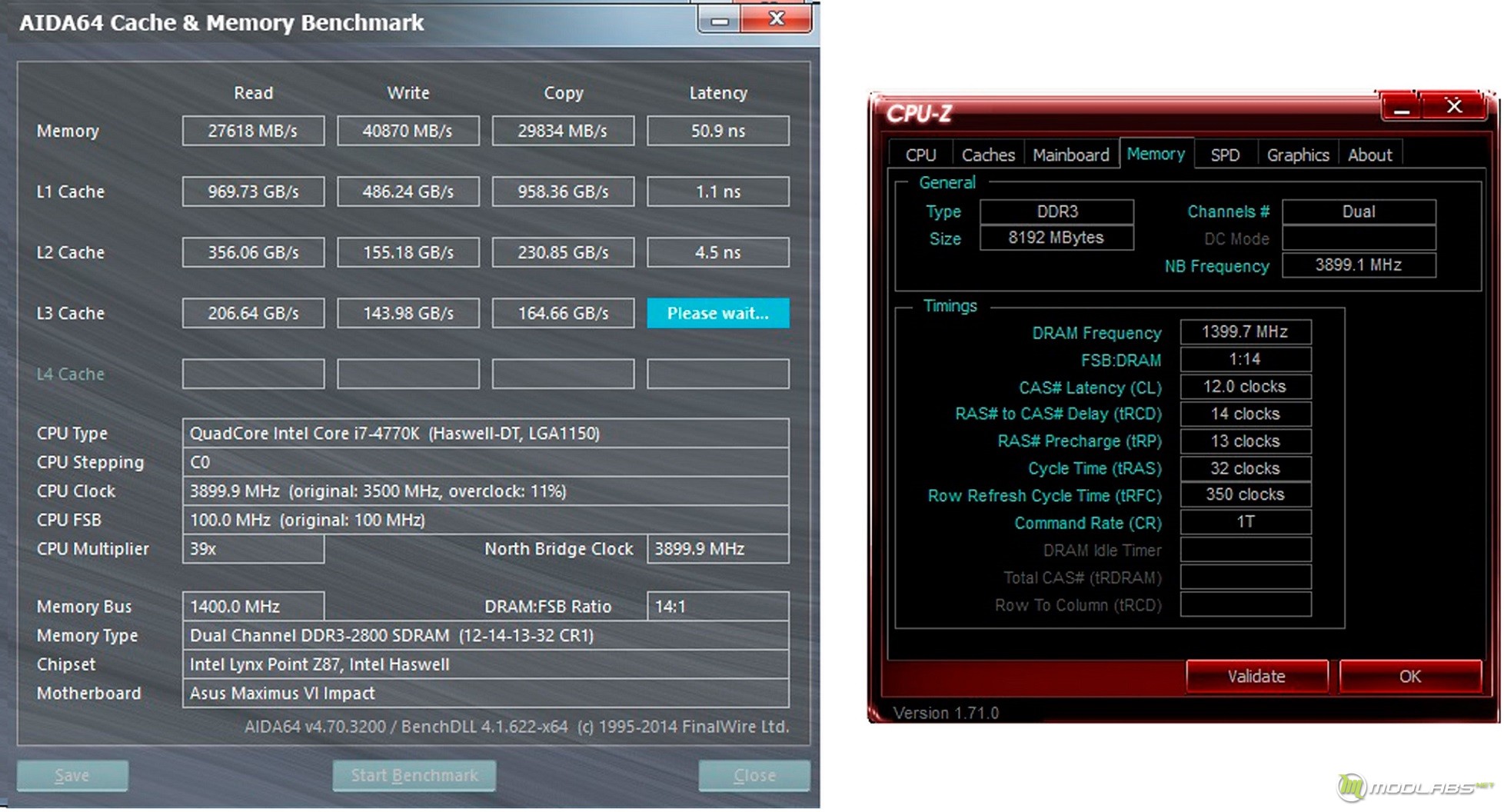The image size is (1504, 812).
Task: Open the Caches tab
Action: pyautogui.click(x=988, y=155)
